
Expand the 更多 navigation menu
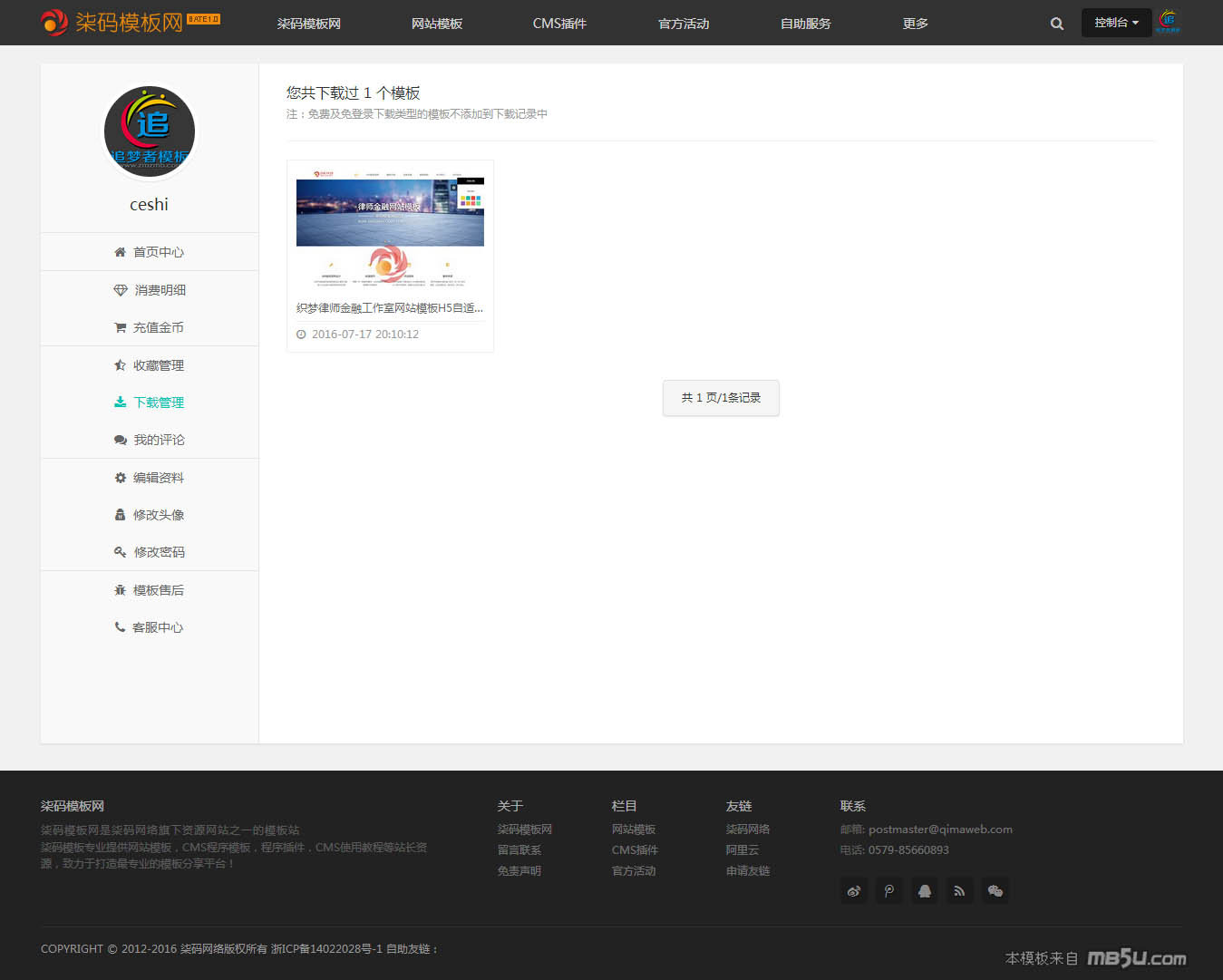[x=915, y=24]
